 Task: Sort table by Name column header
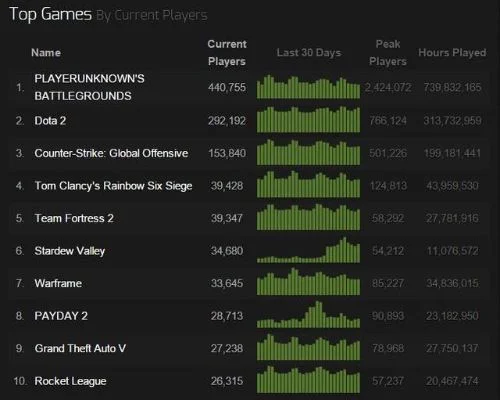point(46,53)
